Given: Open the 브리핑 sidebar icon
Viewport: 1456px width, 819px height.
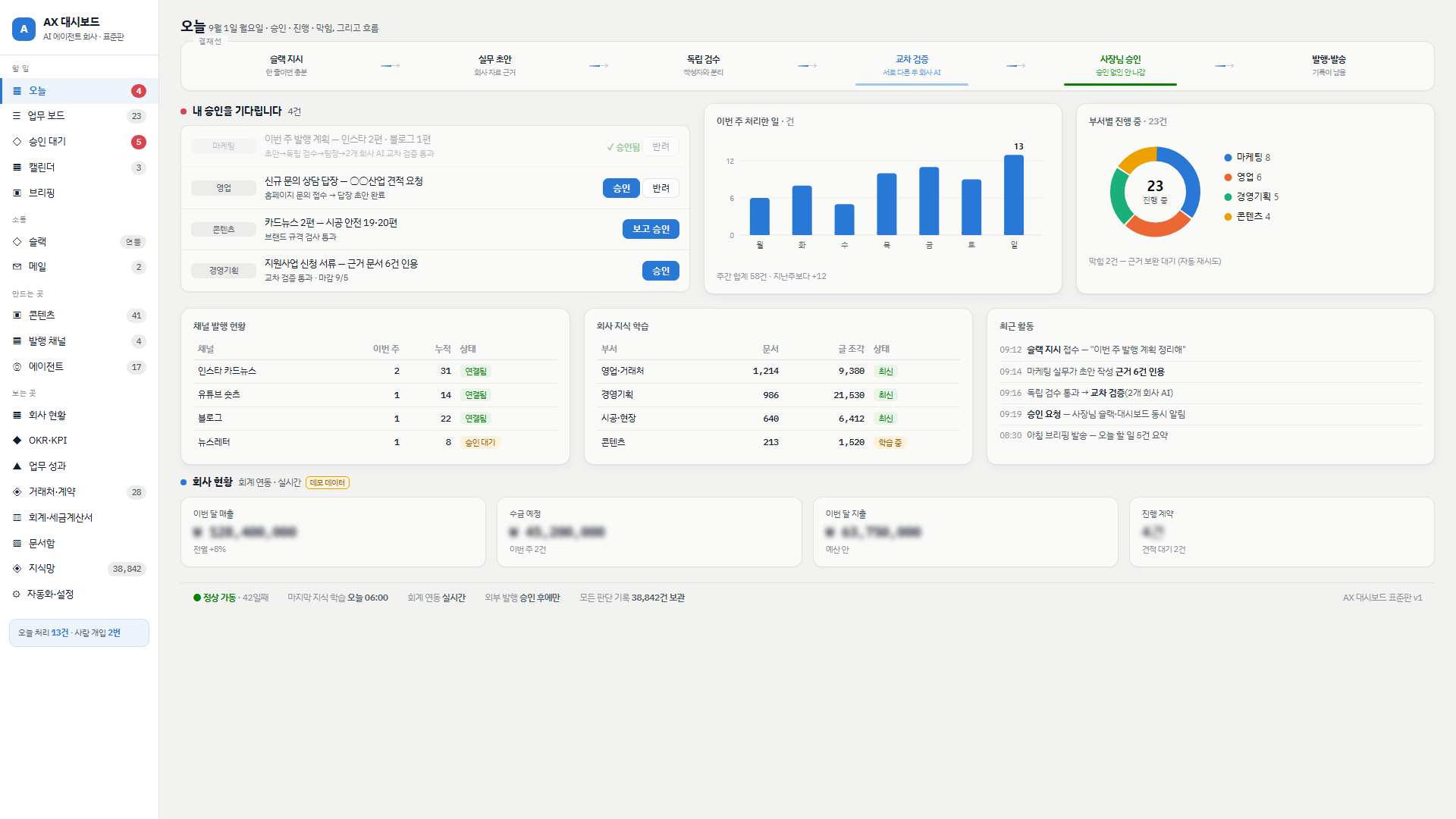Looking at the screenshot, I should coord(17,193).
